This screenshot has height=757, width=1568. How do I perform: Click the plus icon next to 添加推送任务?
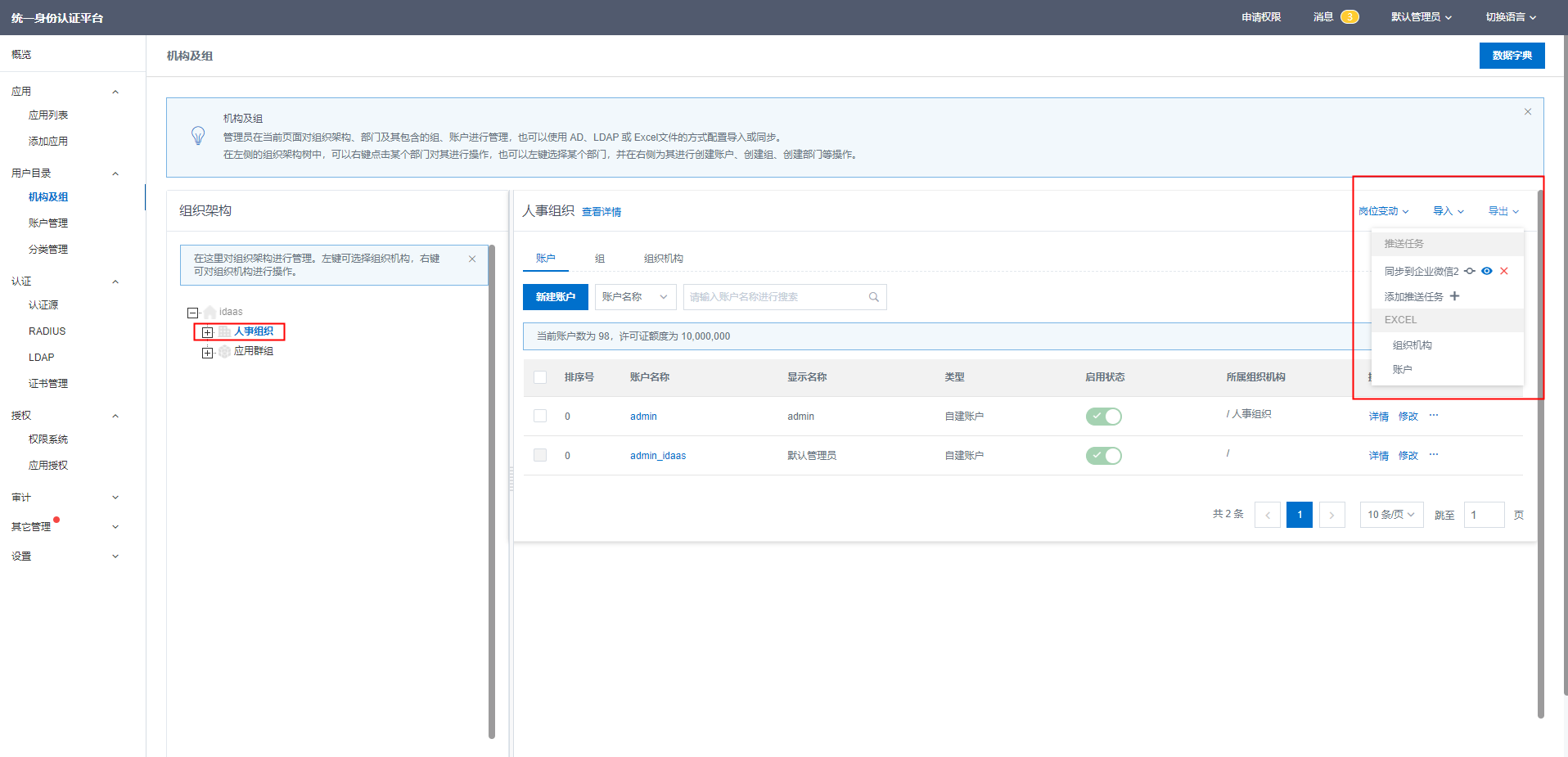(x=1454, y=296)
